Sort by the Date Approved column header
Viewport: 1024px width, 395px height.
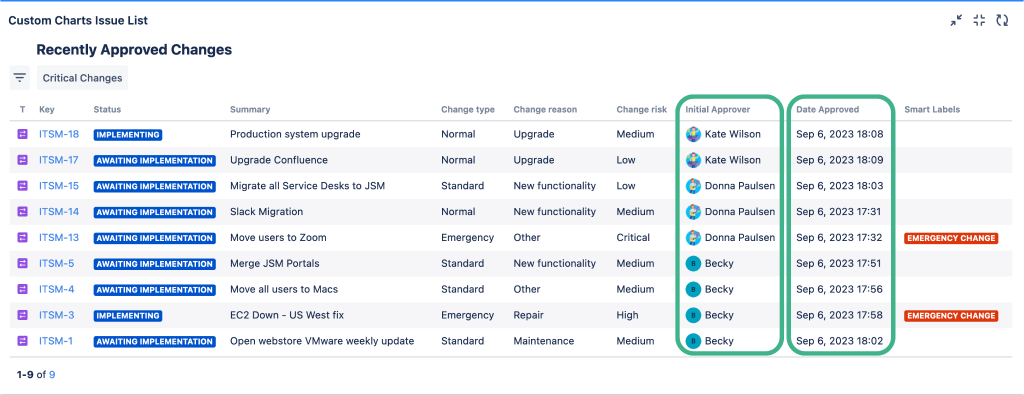tap(827, 110)
